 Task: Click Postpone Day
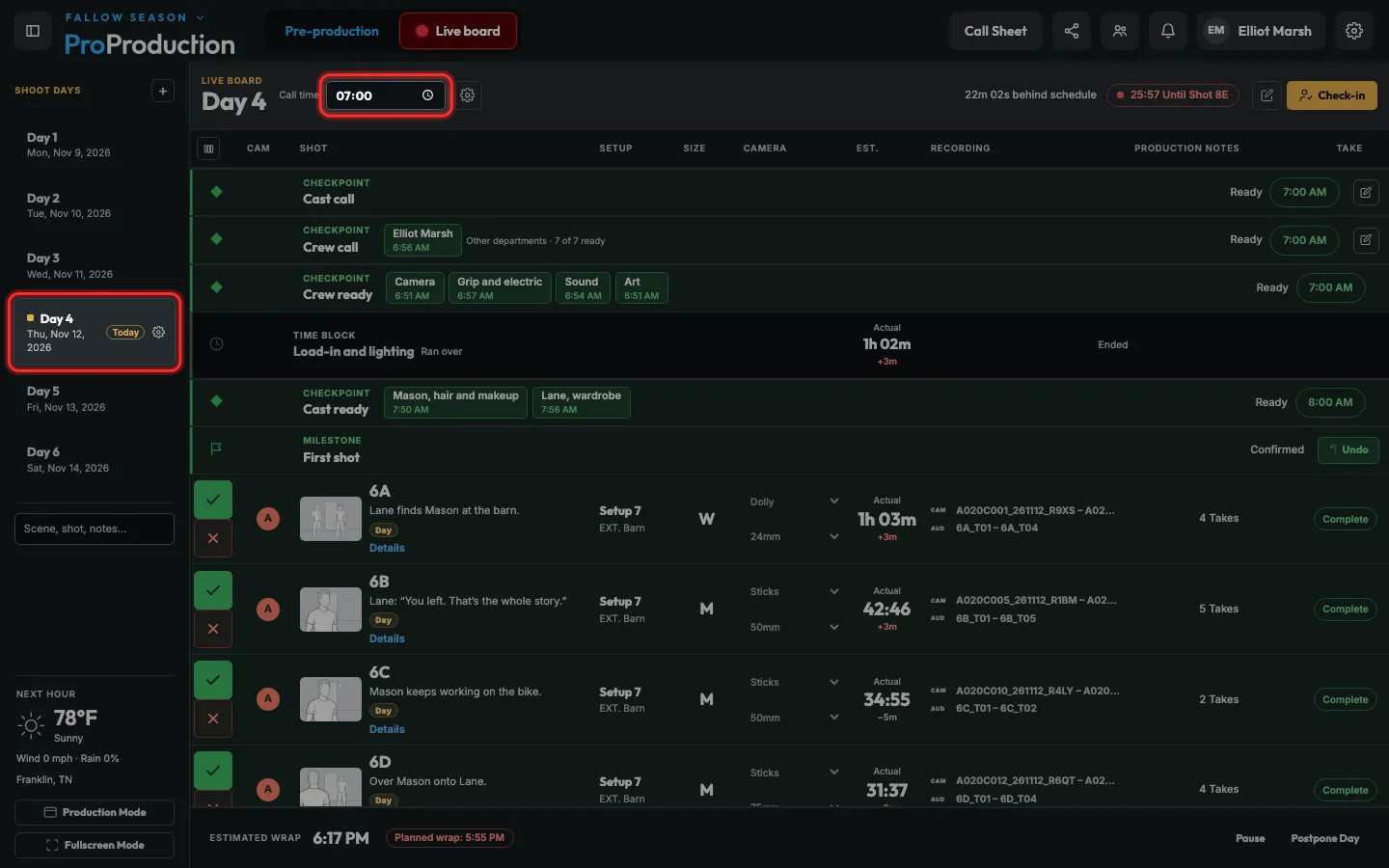pyautogui.click(x=1324, y=838)
